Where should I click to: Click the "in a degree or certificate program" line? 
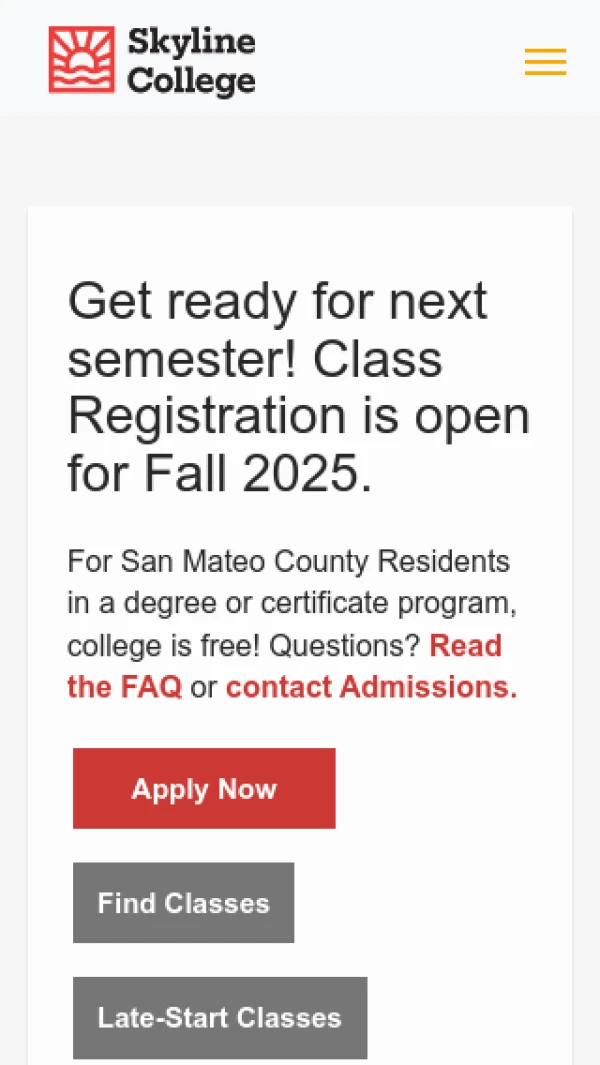(292, 604)
